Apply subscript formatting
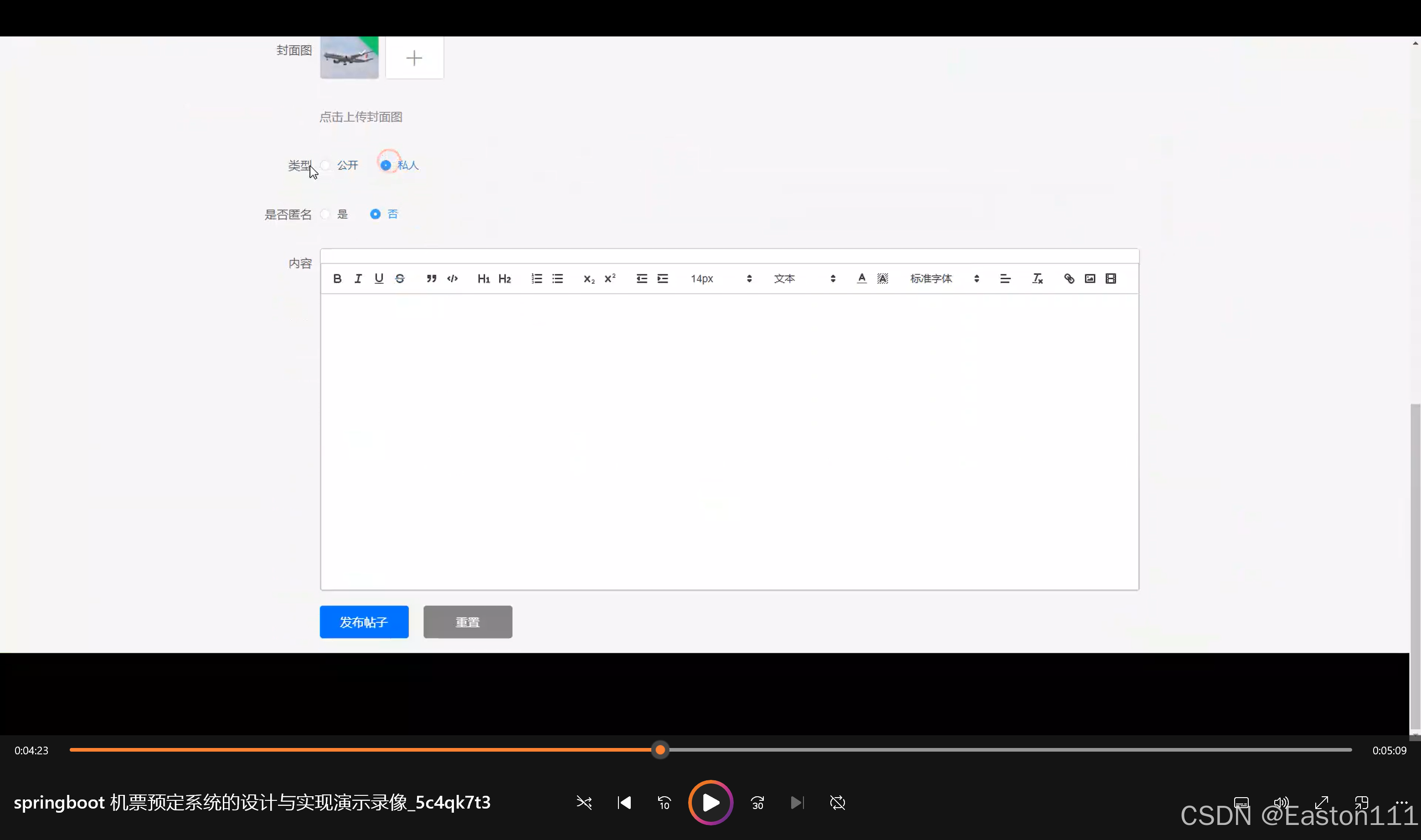 pyautogui.click(x=589, y=278)
